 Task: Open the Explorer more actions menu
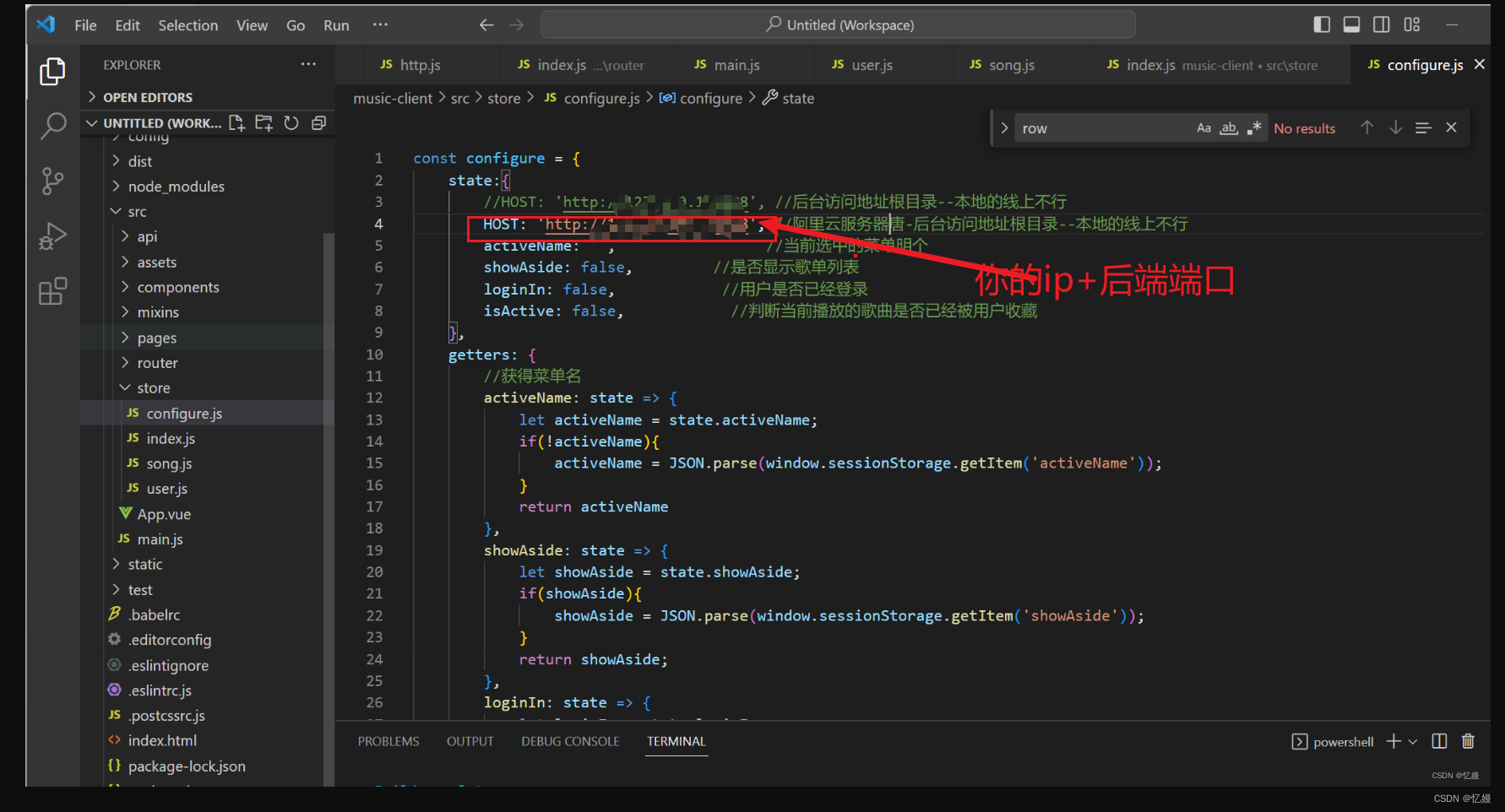coord(308,64)
